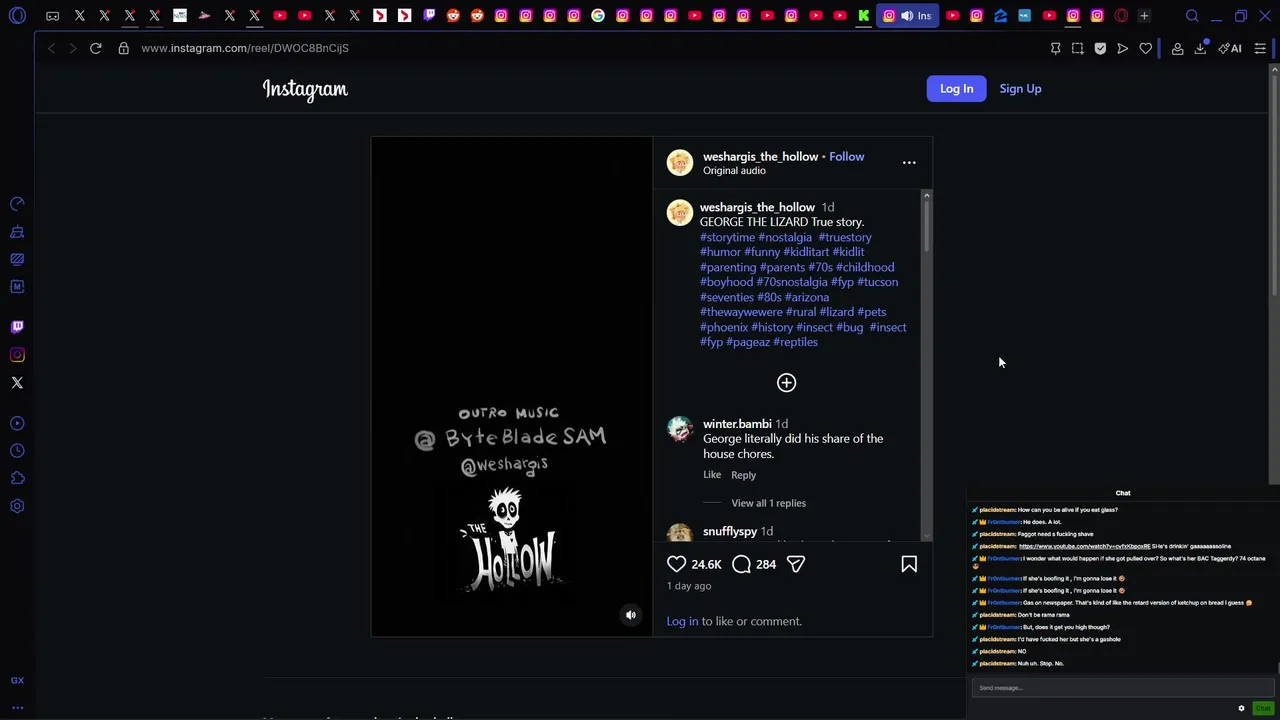
Task: Like the reel with the heart icon
Action: 677,564
